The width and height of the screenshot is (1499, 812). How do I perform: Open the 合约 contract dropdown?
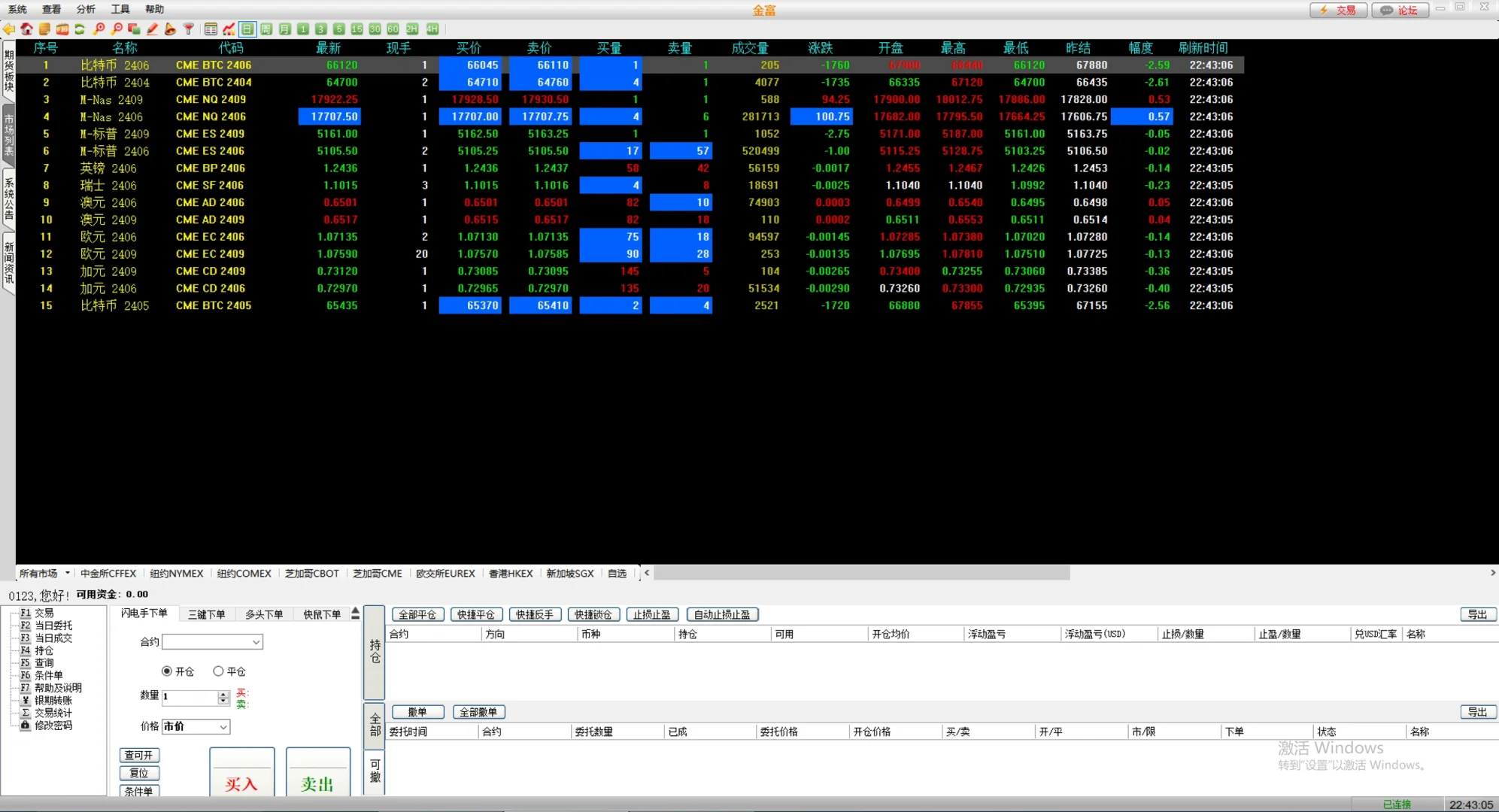click(x=256, y=642)
